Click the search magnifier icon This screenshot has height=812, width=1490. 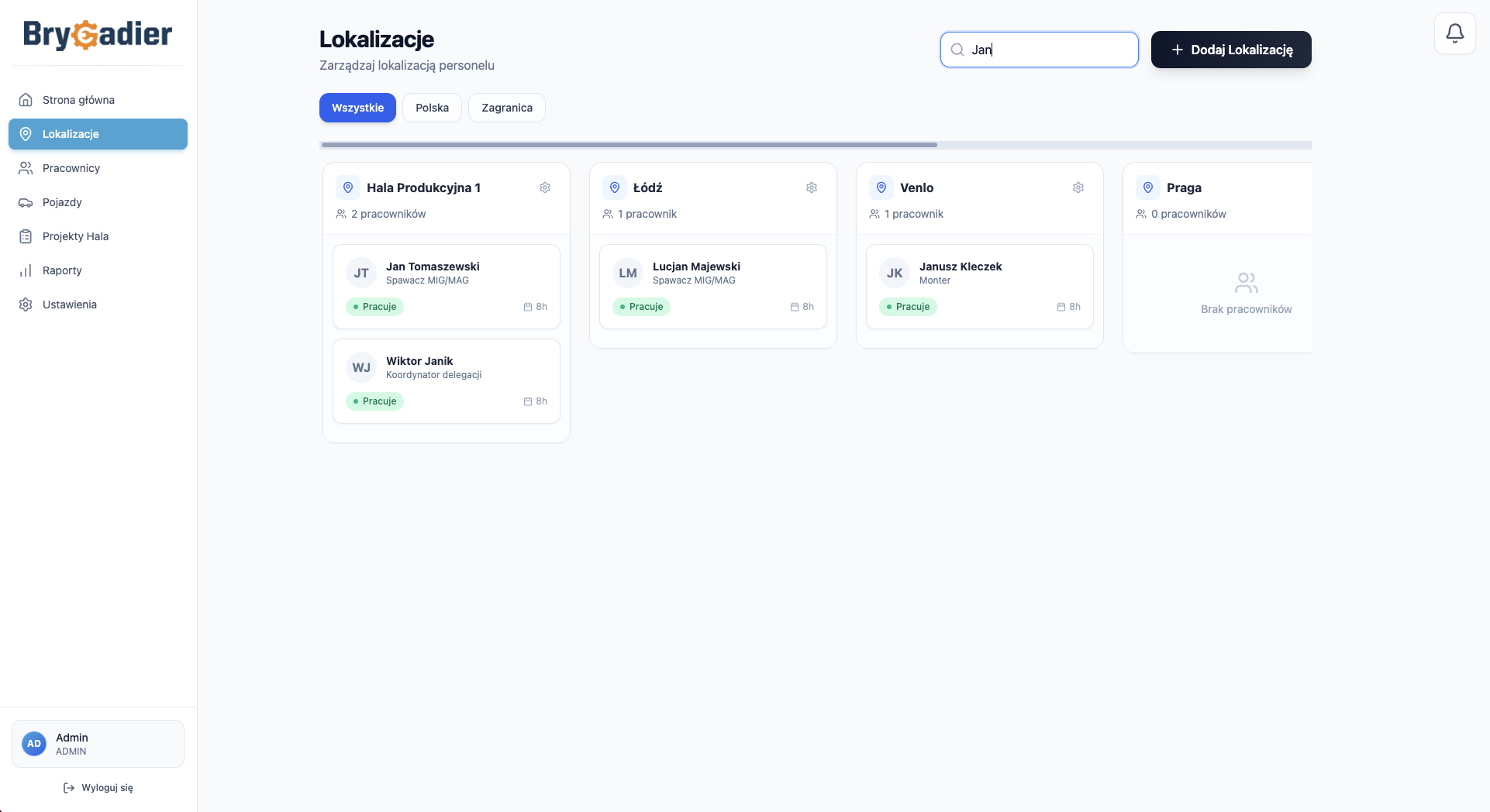(957, 50)
